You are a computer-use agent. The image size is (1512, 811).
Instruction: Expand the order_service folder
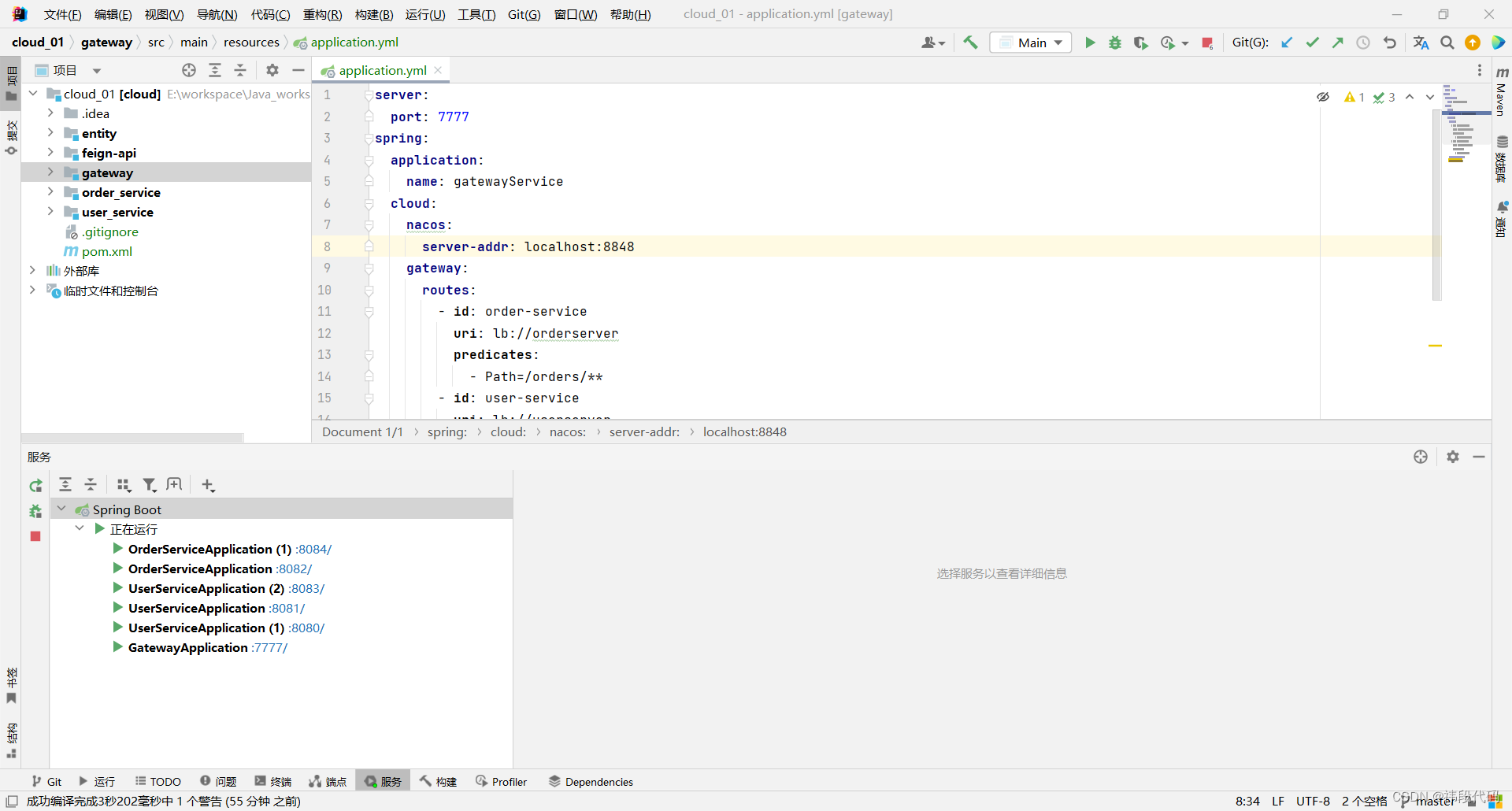[50, 192]
